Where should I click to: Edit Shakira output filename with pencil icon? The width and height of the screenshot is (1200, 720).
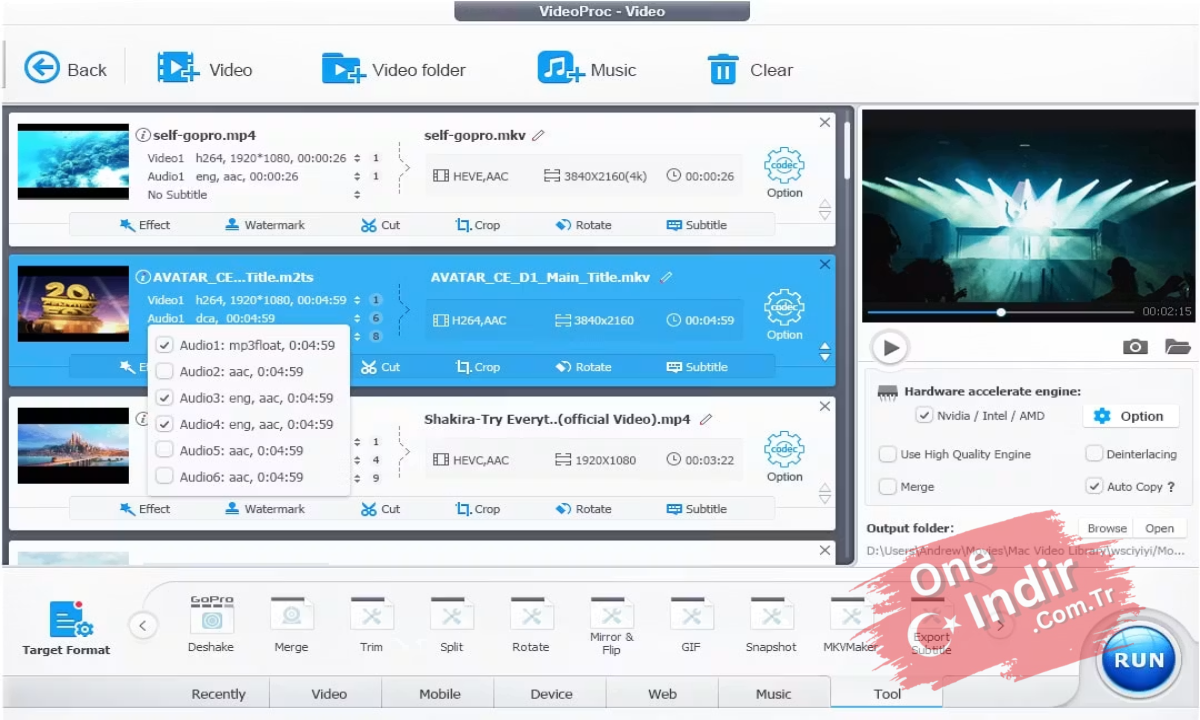pos(706,419)
